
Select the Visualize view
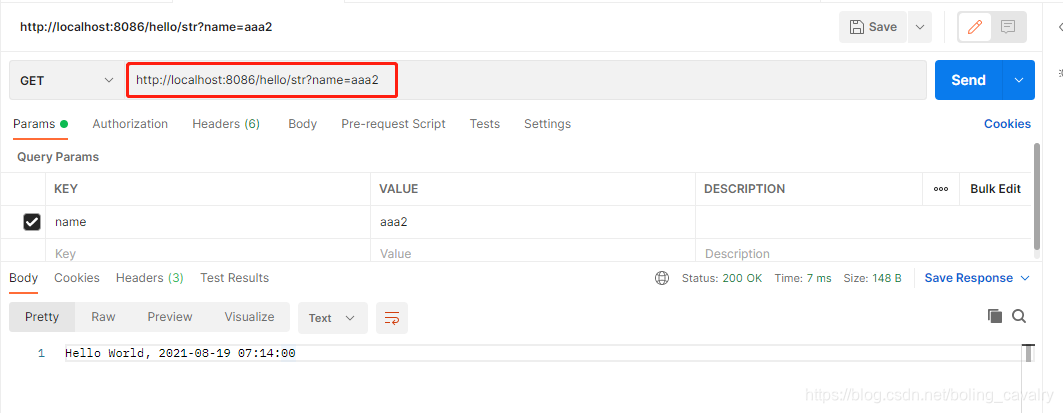coord(249,317)
